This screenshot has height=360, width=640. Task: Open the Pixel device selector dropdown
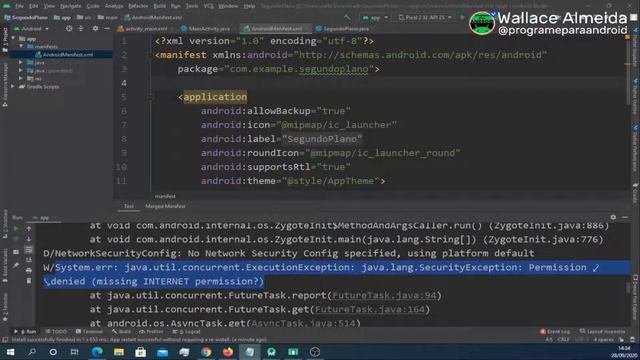click(x=425, y=18)
